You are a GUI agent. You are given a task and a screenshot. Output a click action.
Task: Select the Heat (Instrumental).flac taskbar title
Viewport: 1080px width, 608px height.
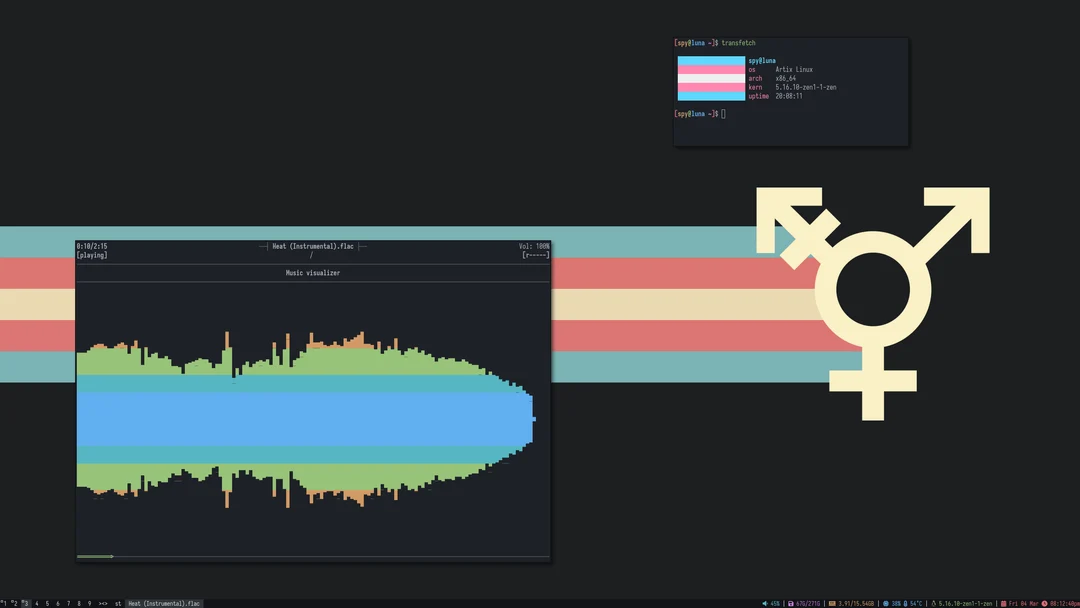(x=163, y=603)
